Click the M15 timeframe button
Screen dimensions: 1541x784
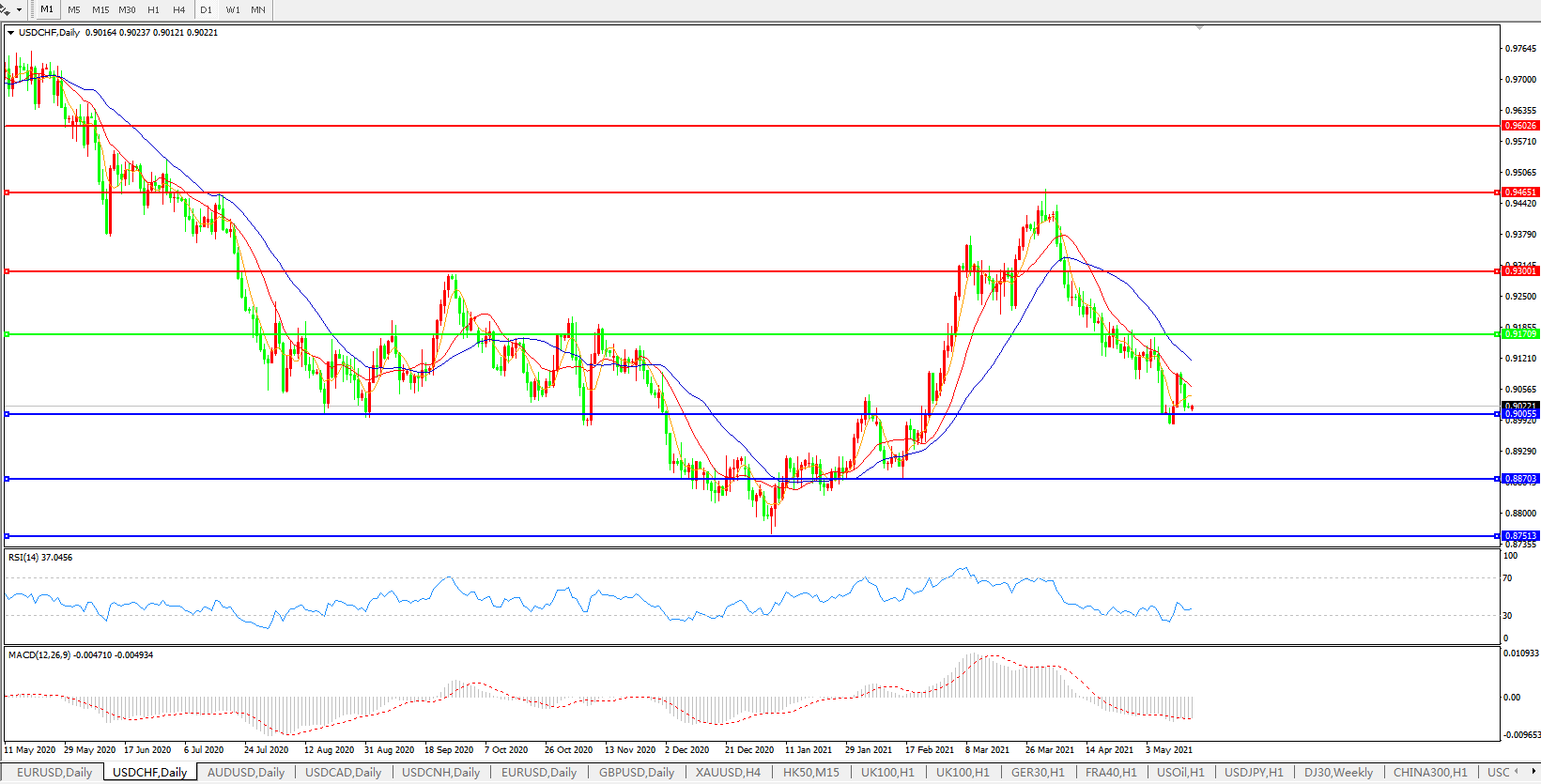(100, 9)
